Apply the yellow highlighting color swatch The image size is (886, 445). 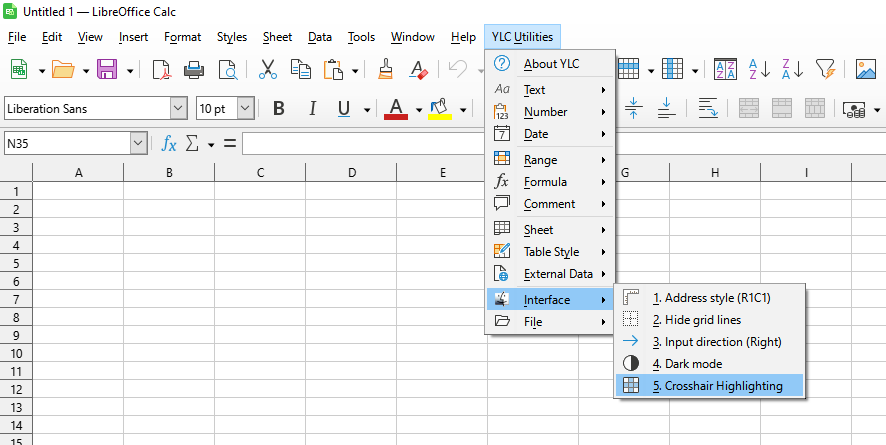[439, 108]
